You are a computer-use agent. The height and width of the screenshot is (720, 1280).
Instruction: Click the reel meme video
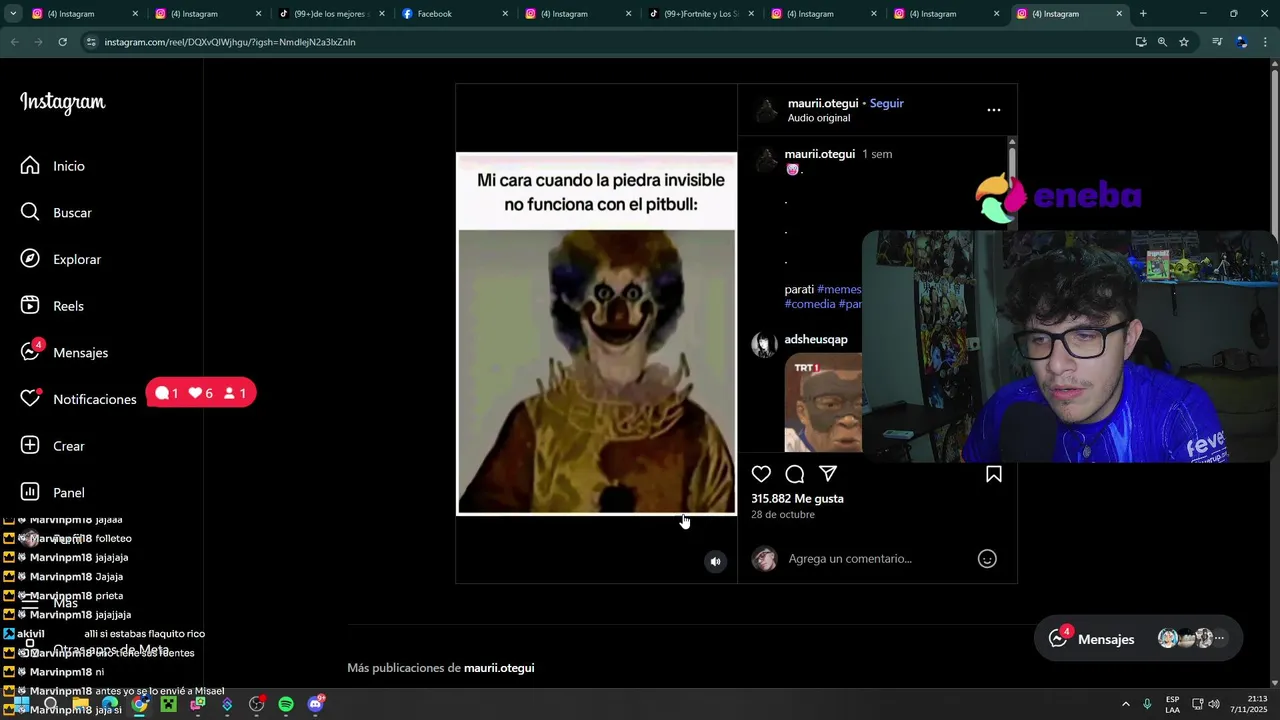pos(596,333)
